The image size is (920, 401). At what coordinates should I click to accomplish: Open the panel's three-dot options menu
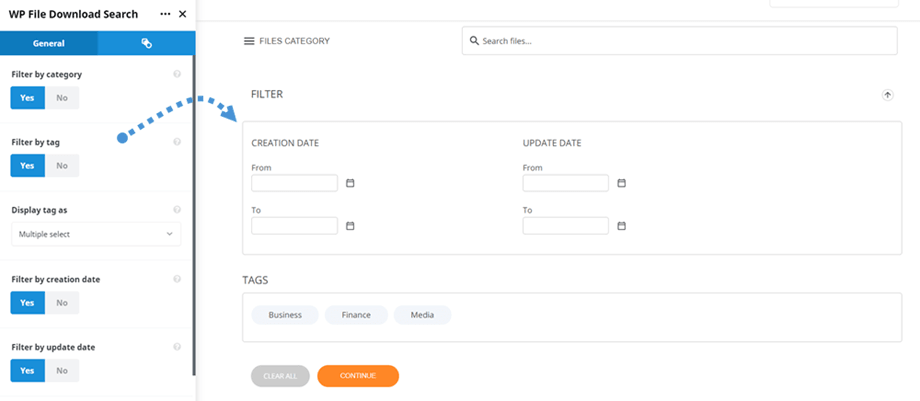click(165, 14)
